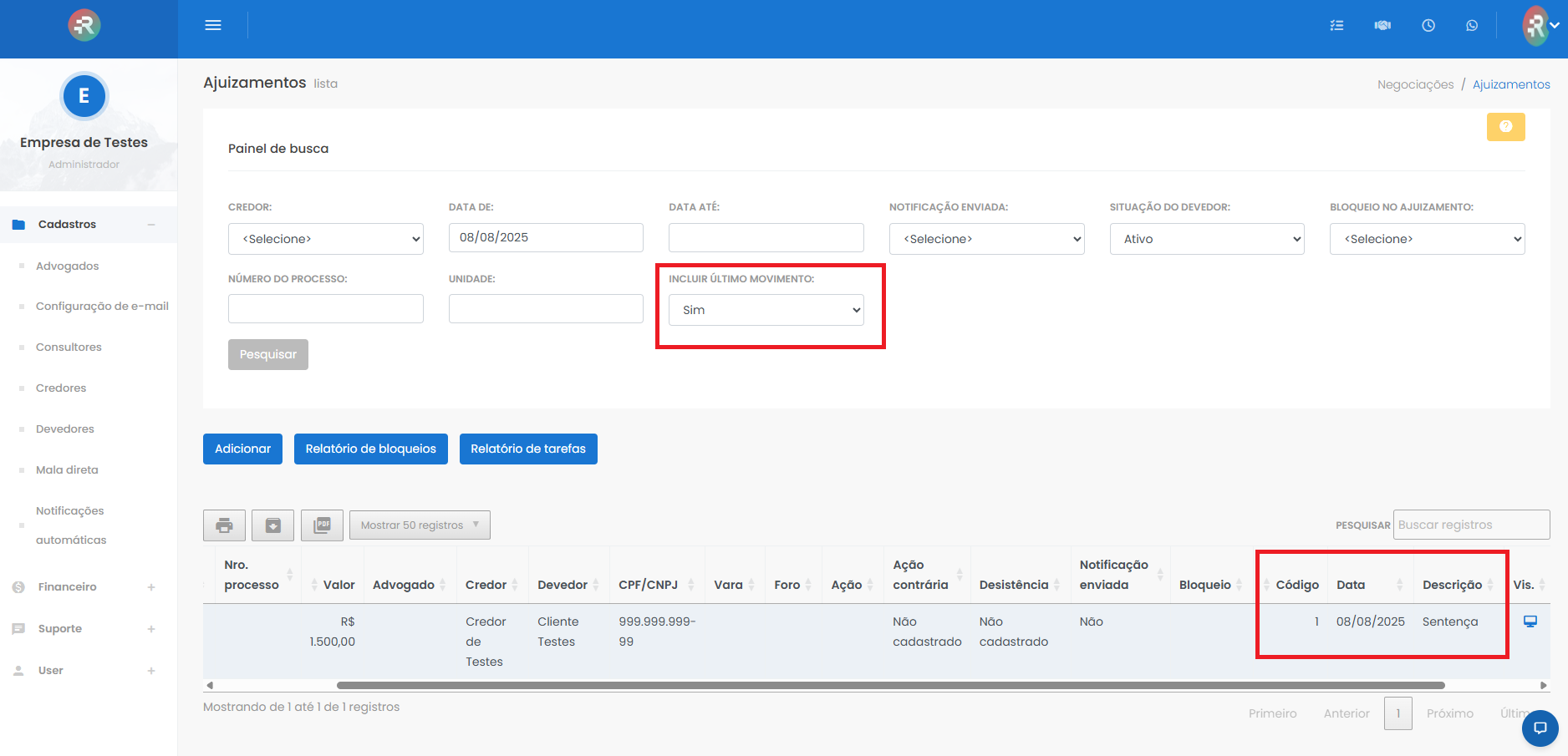The width and height of the screenshot is (1568, 756).
Task: Click the hamburger menu icon
Action: pyautogui.click(x=213, y=25)
